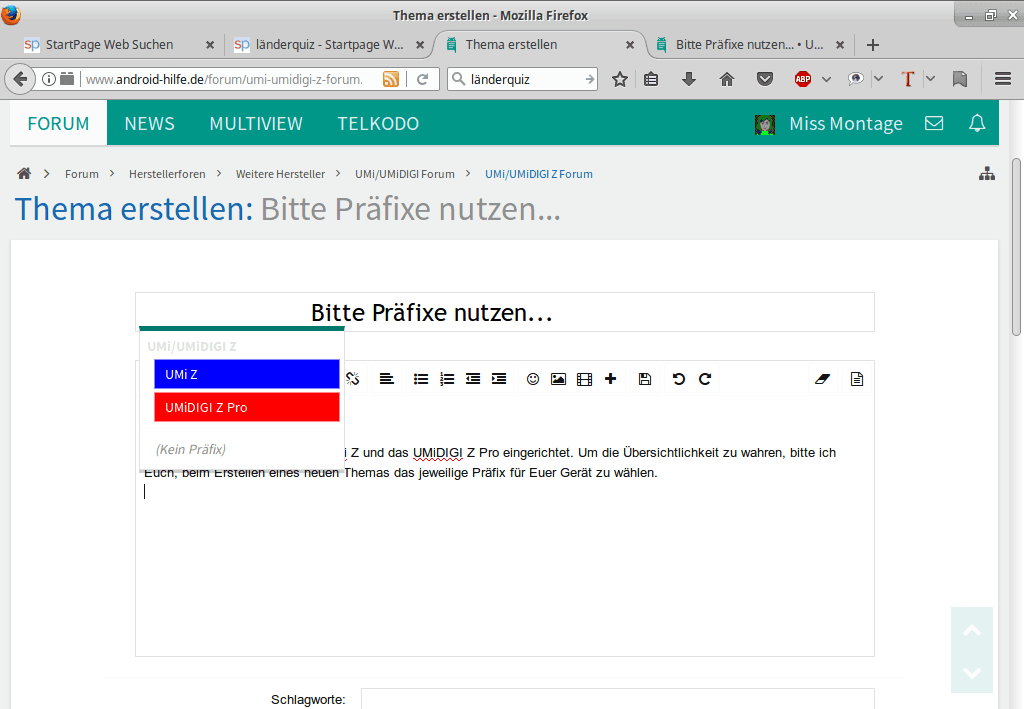Image resolution: width=1024 pixels, height=709 pixels.
Task: Click the insert media film icon
Action: pos(585,379)
